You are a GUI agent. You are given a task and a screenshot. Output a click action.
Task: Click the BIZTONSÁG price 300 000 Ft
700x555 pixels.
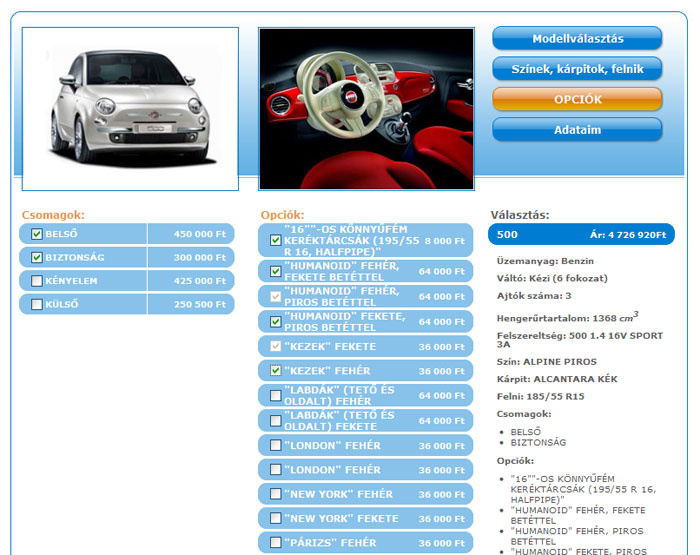(200, 257)
